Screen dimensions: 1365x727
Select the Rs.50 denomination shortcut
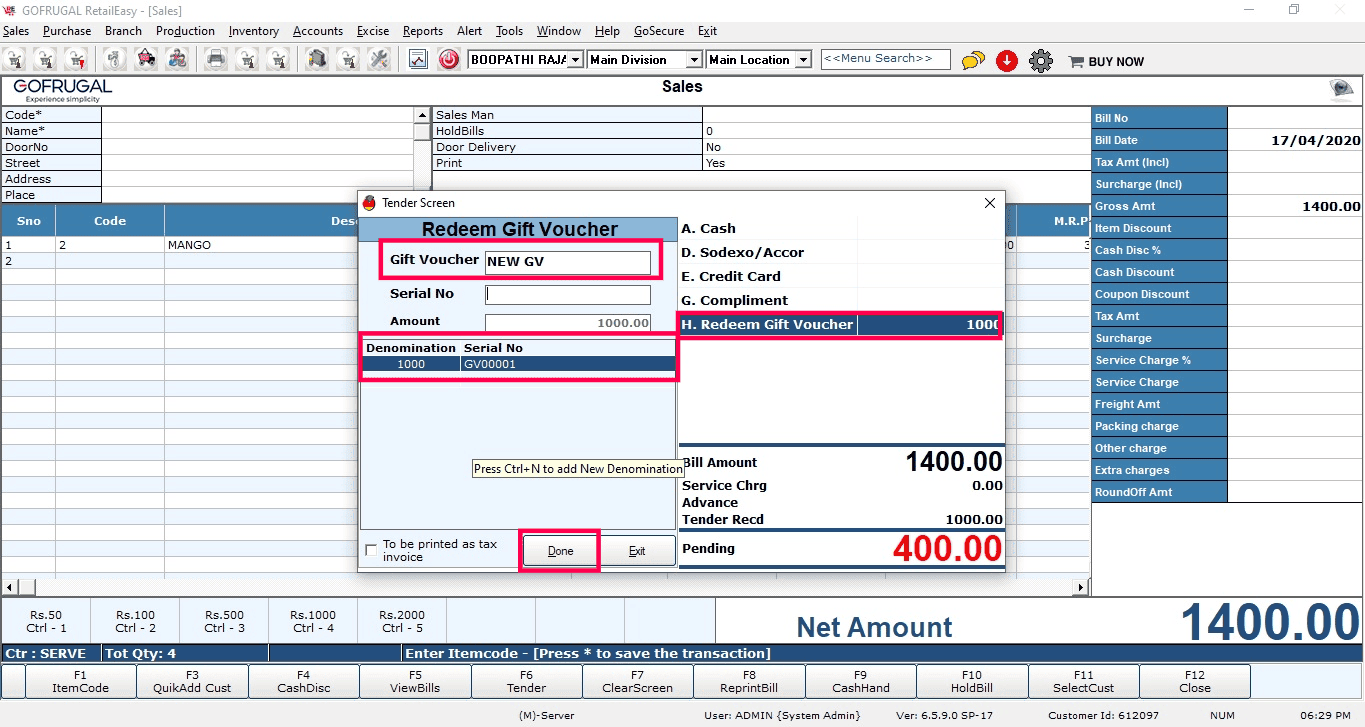tap(46, 621)
